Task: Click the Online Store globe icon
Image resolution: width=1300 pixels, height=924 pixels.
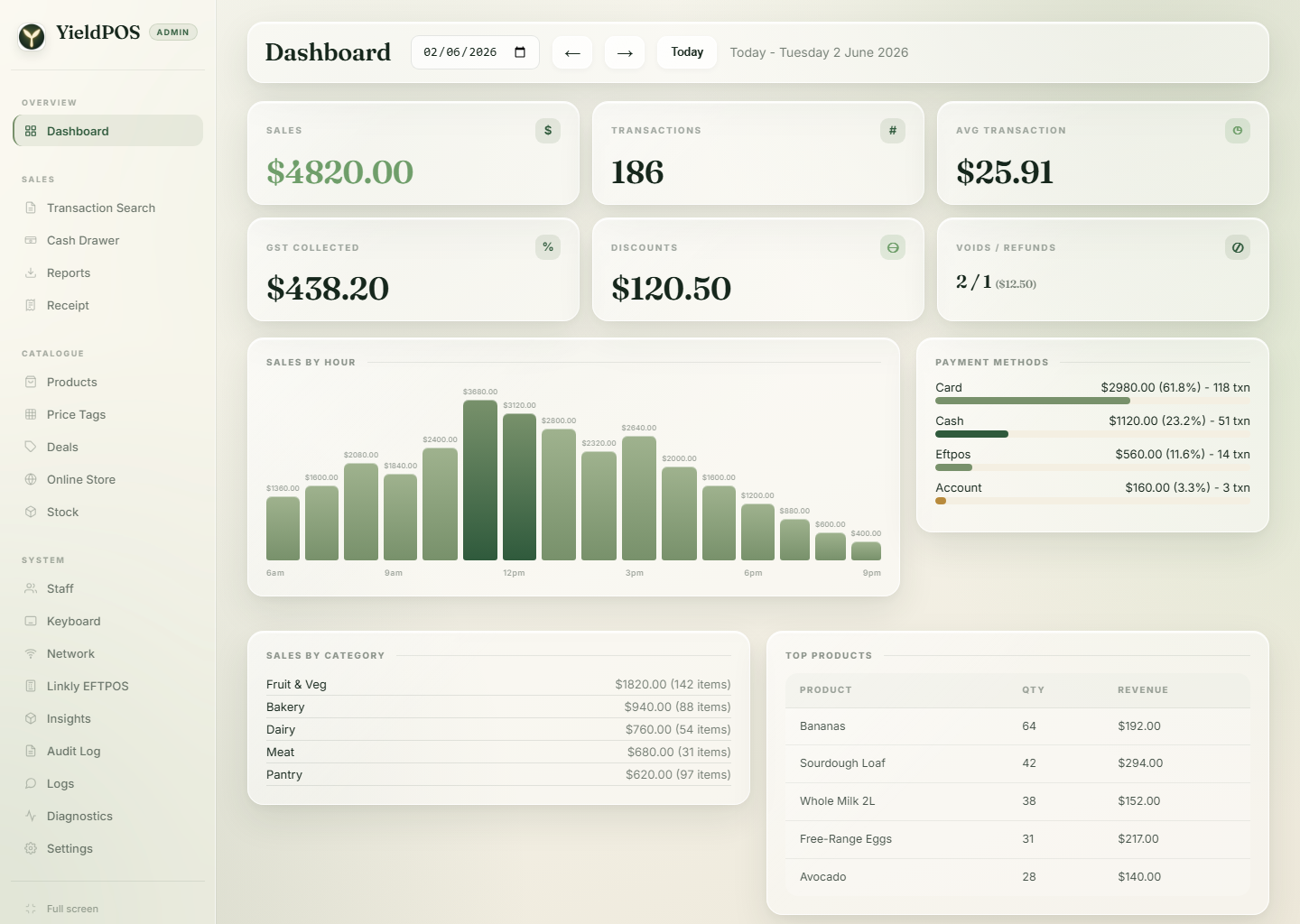Action: (31, 479)
